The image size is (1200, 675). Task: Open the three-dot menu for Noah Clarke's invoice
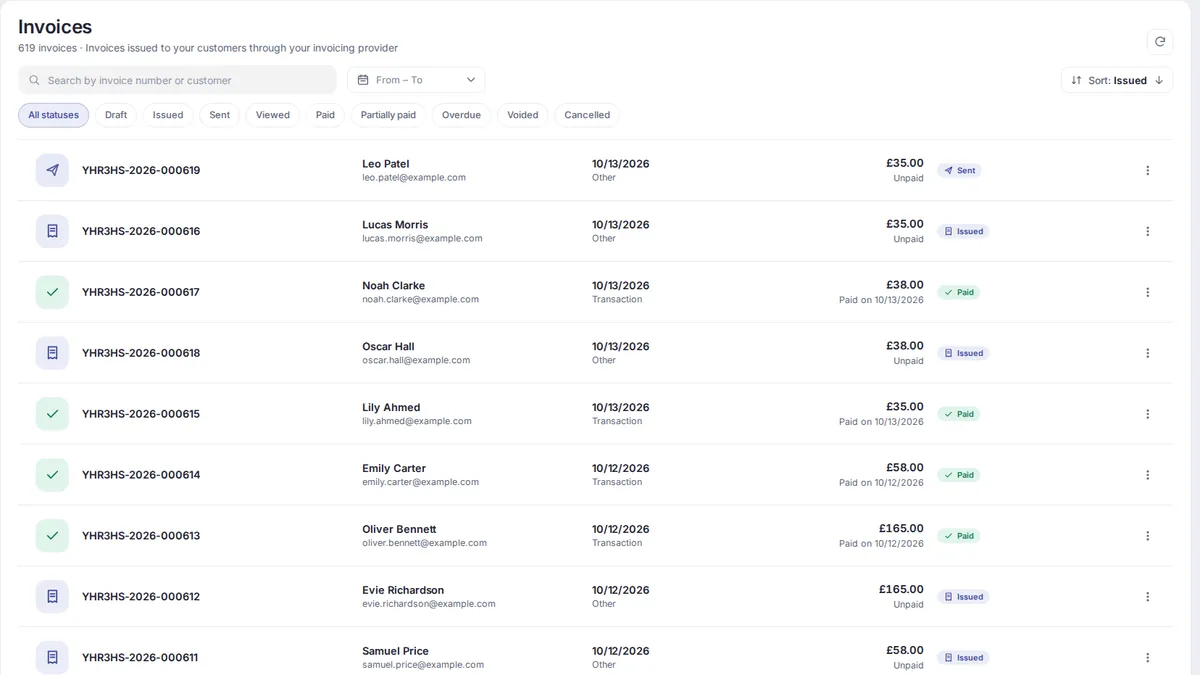1148,292
